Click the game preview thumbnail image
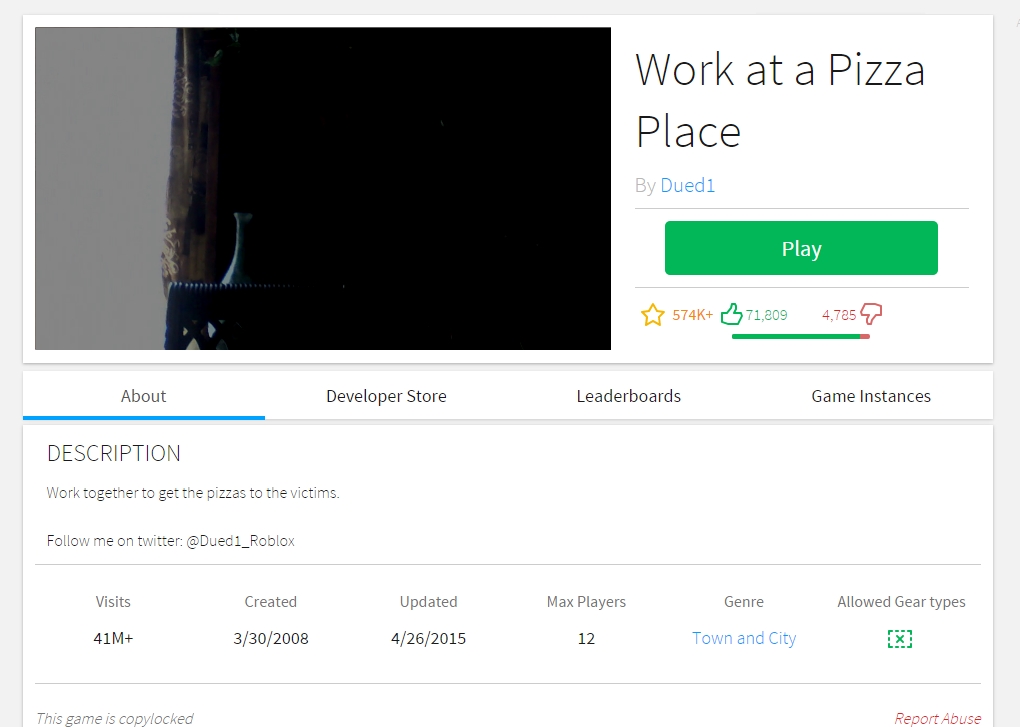 [323, 189]
